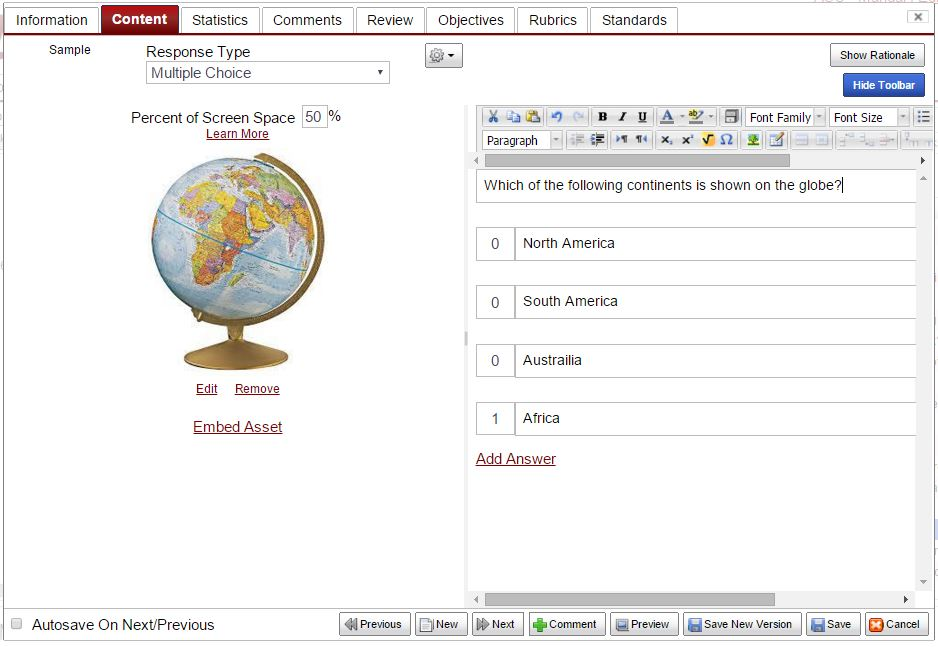This screenshot has height=647, width=938.
Task: Toggle the unordered list icon
Action: coord(925,116)
